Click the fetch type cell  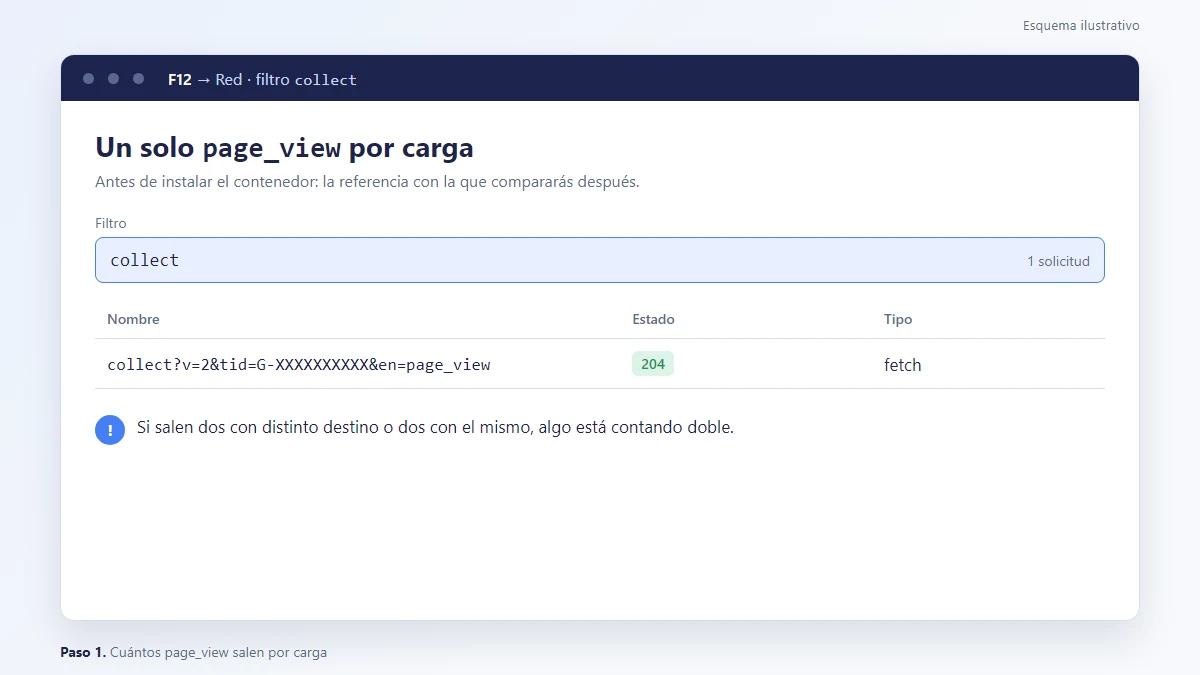[x=903, y=365]
